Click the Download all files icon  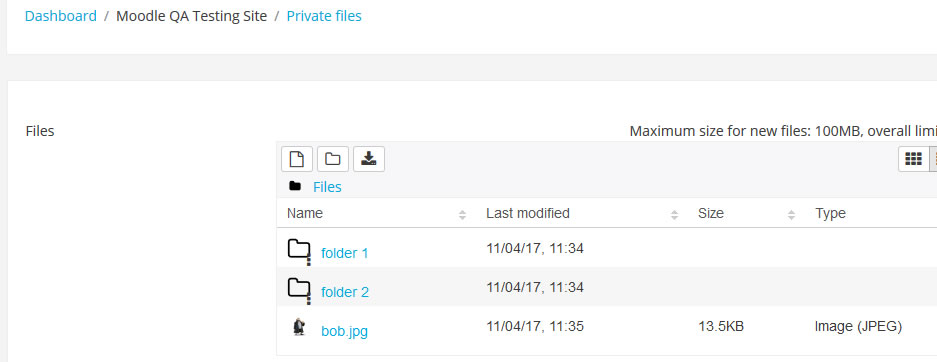(369, 159)
